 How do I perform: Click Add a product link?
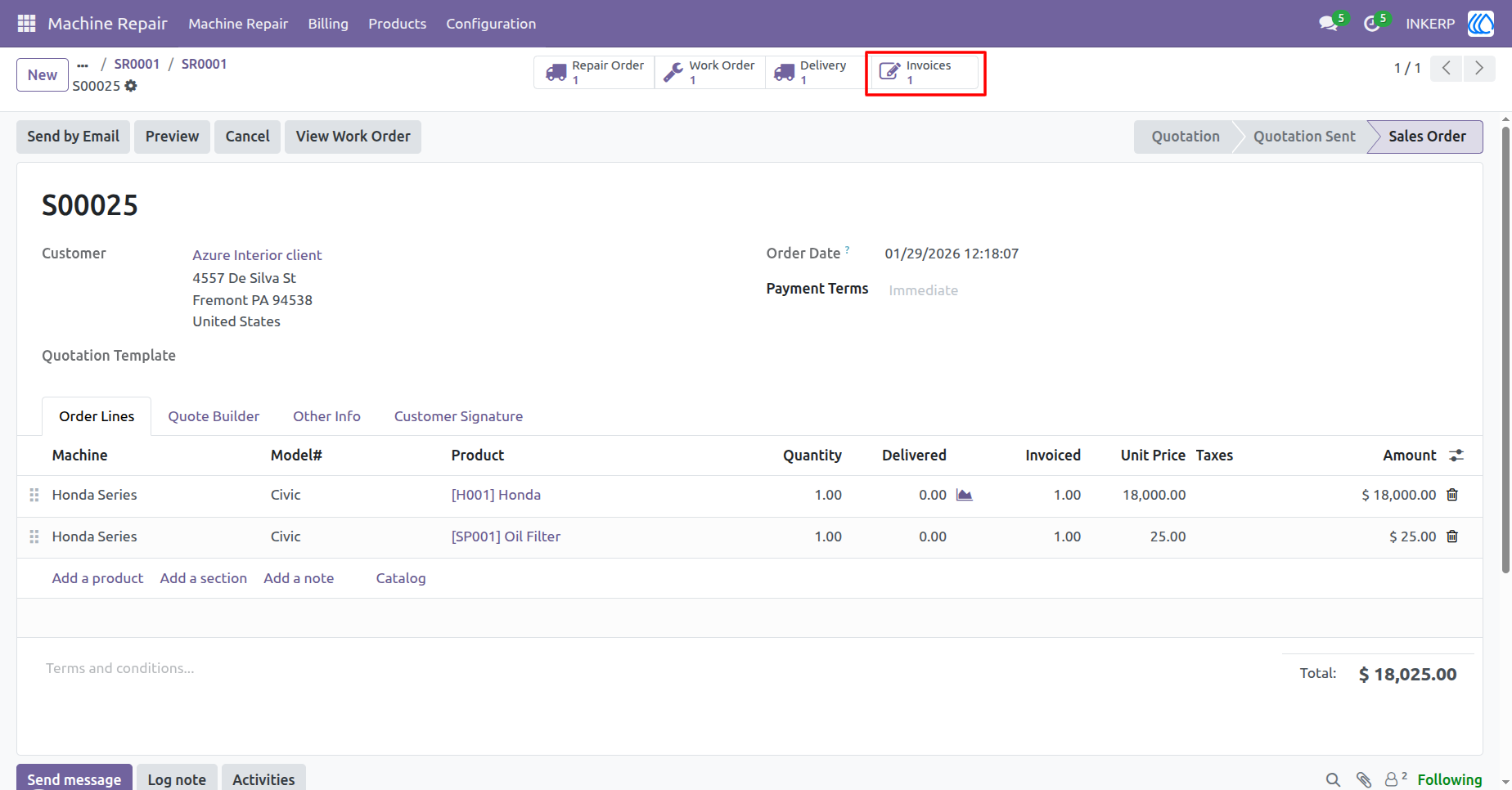[x=97, y=578]
